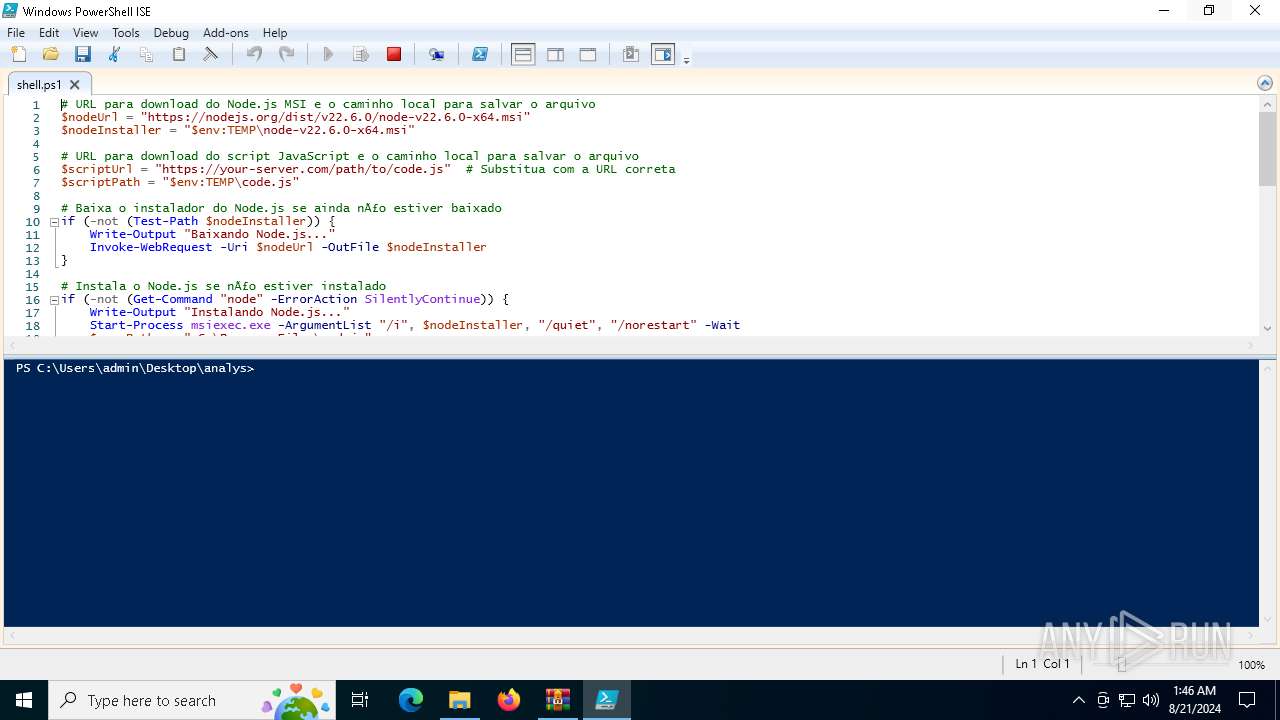Screen dimensions: 1280x720
Task: Open the Edit menu
Action: point(49,32)
